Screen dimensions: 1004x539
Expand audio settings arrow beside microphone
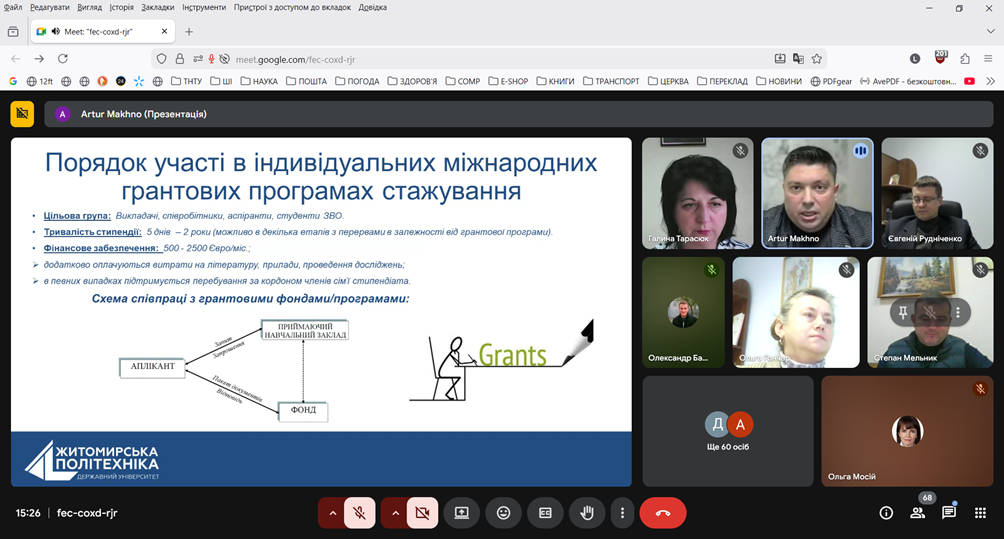[x=332, y=513]
